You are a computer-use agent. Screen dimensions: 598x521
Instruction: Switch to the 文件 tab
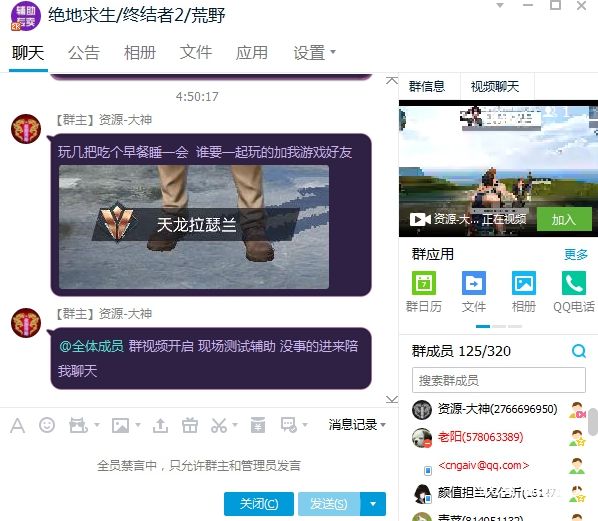point(196,53)
